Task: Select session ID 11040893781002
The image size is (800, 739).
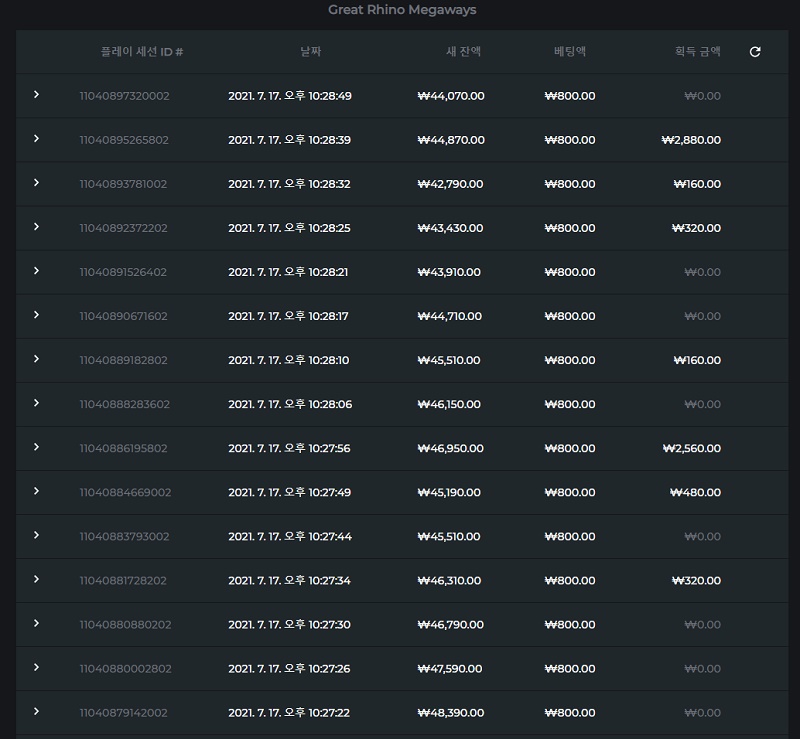Action: click(123, 184)
